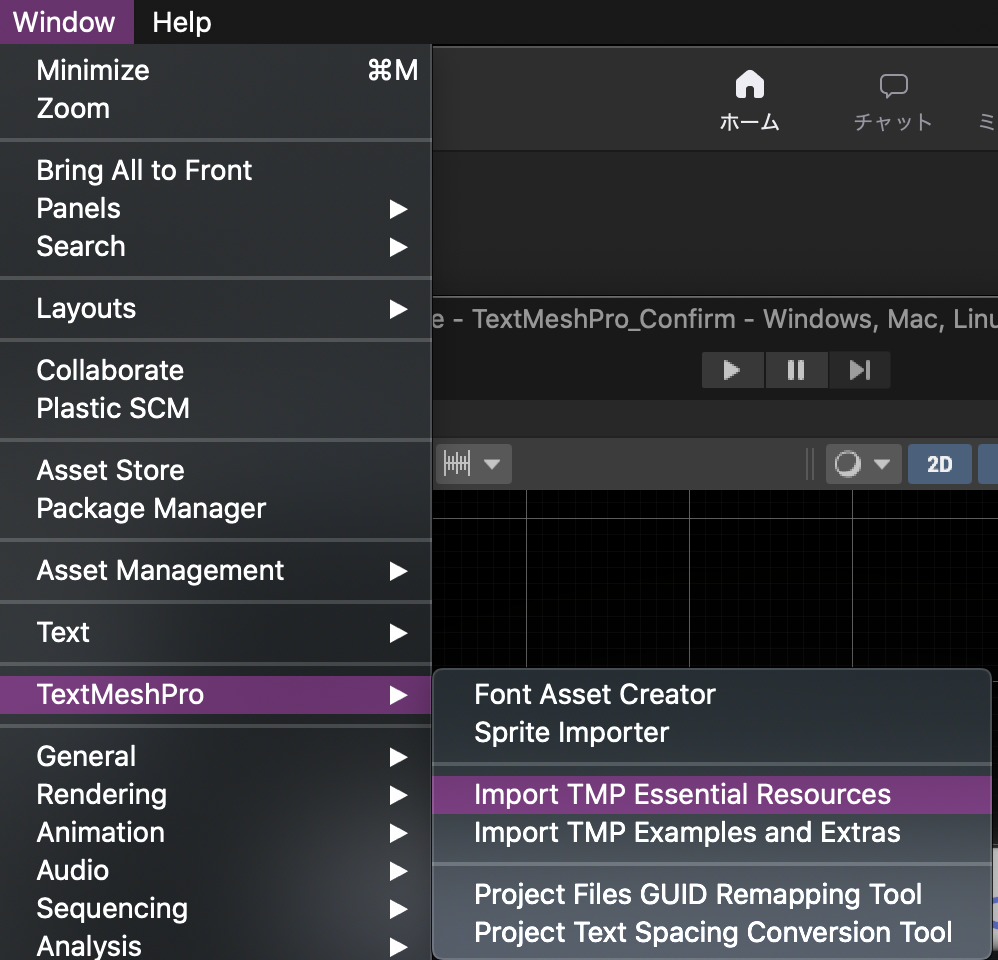Open Font Asset Creator

[x=712, y=694]
